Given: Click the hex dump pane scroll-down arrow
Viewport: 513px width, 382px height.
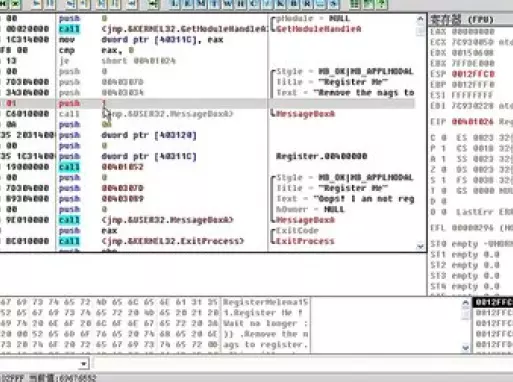Looking at the screenshot, I should click(x=466, y=347).
